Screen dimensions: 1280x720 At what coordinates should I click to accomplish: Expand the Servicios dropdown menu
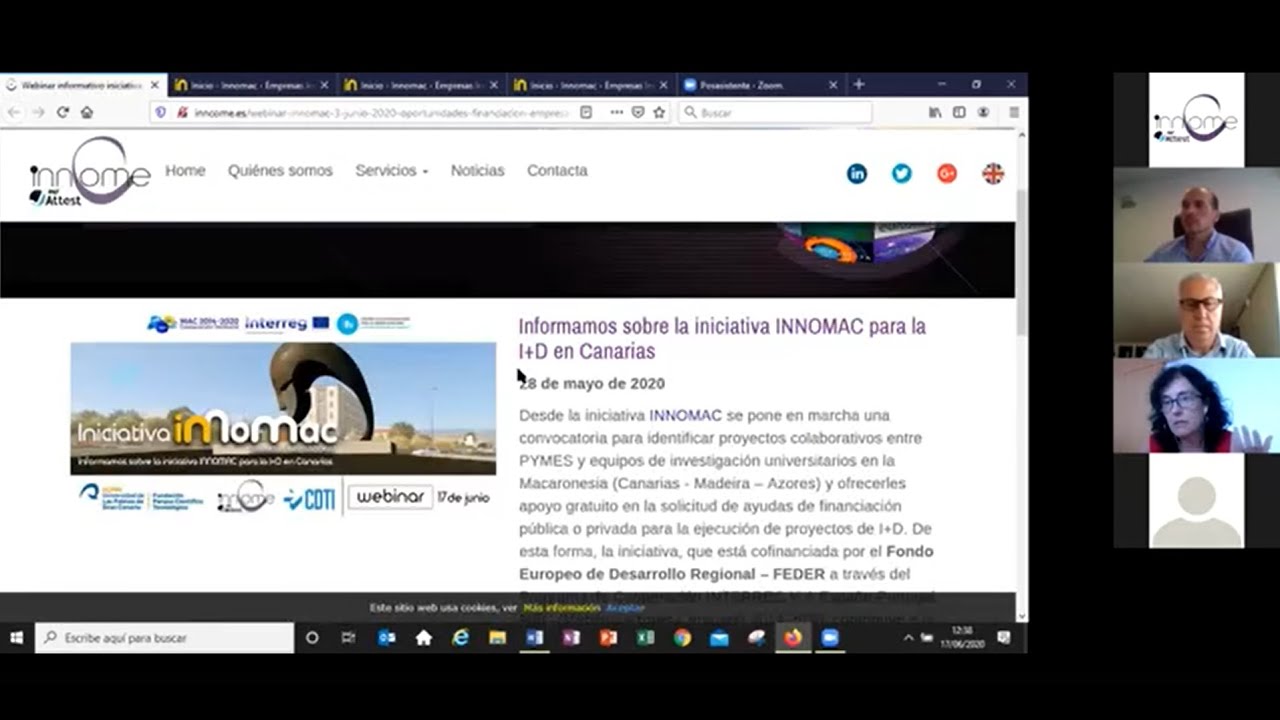coord(392,170)
